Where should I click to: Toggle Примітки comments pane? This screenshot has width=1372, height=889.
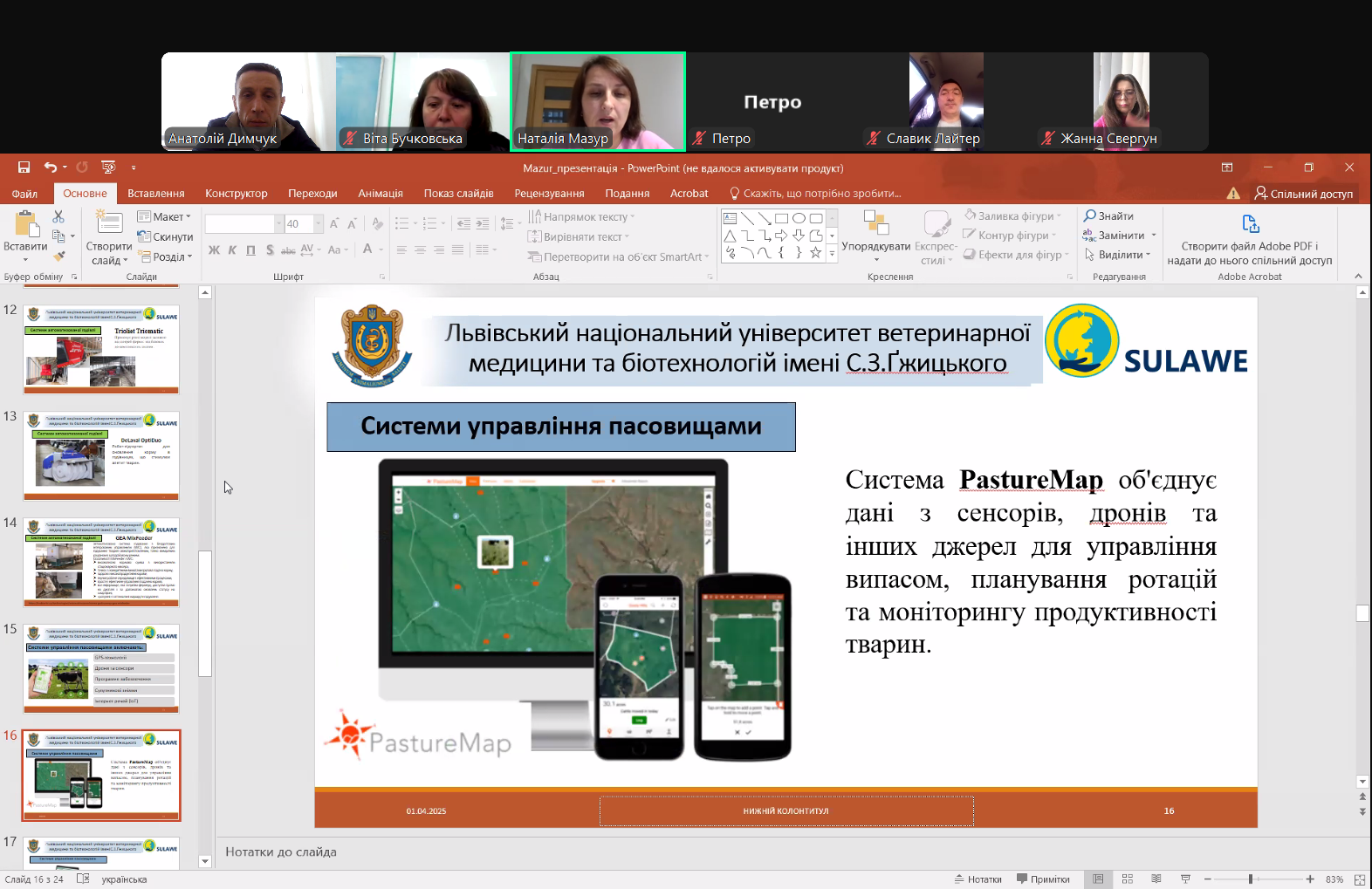[1043, 879]
